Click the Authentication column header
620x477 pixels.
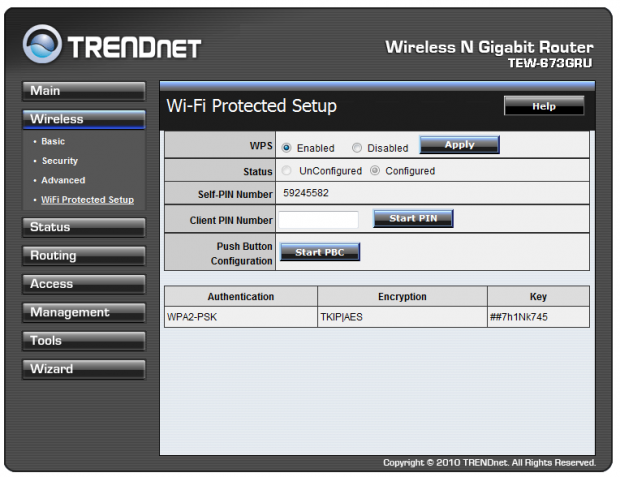(x=241, y=297)
